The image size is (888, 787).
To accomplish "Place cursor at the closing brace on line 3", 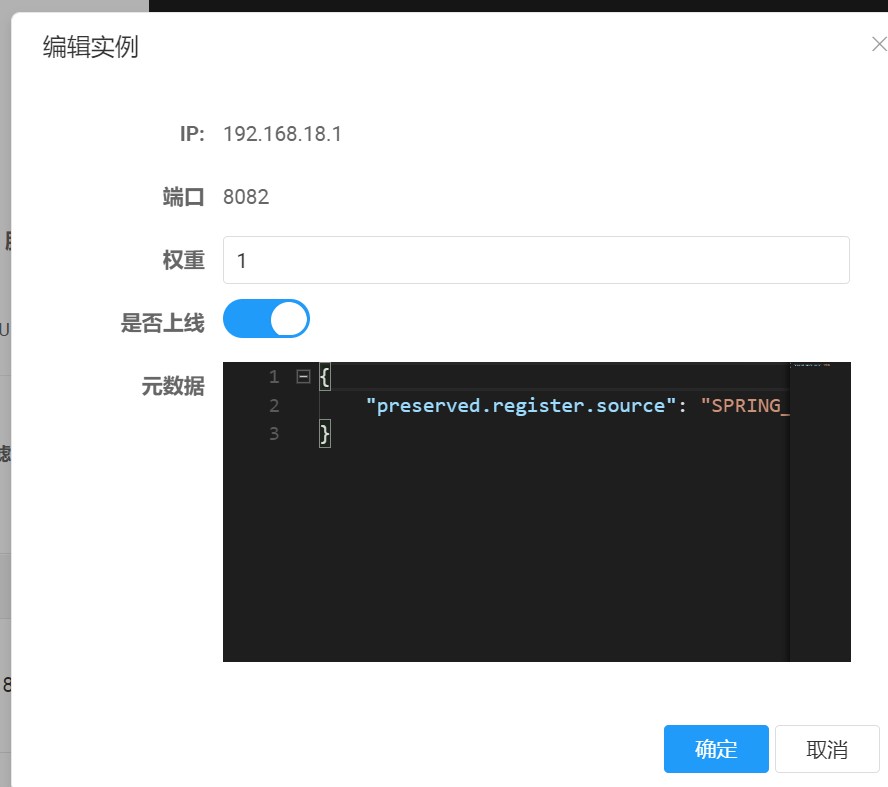I will coord(324,433).
